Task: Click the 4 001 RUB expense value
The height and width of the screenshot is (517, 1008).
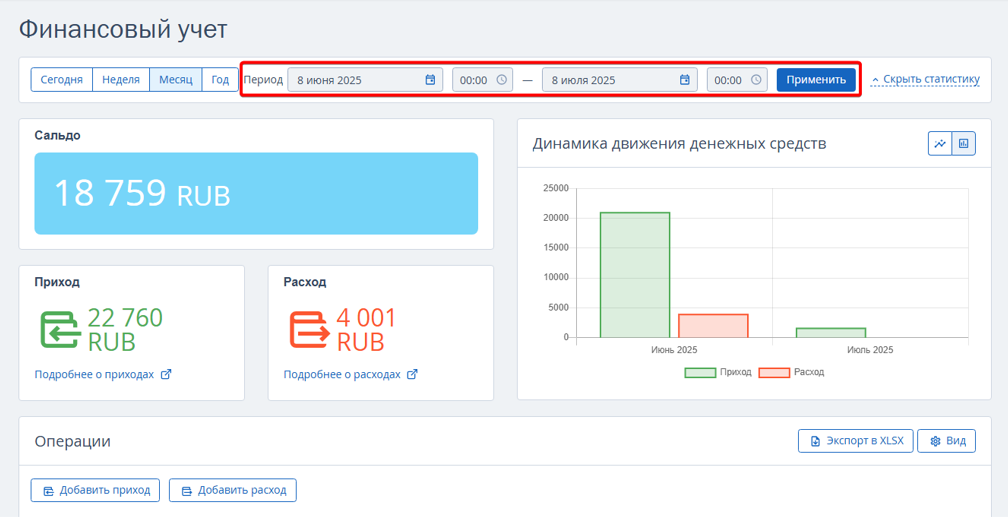Action: tap(366, 330)
